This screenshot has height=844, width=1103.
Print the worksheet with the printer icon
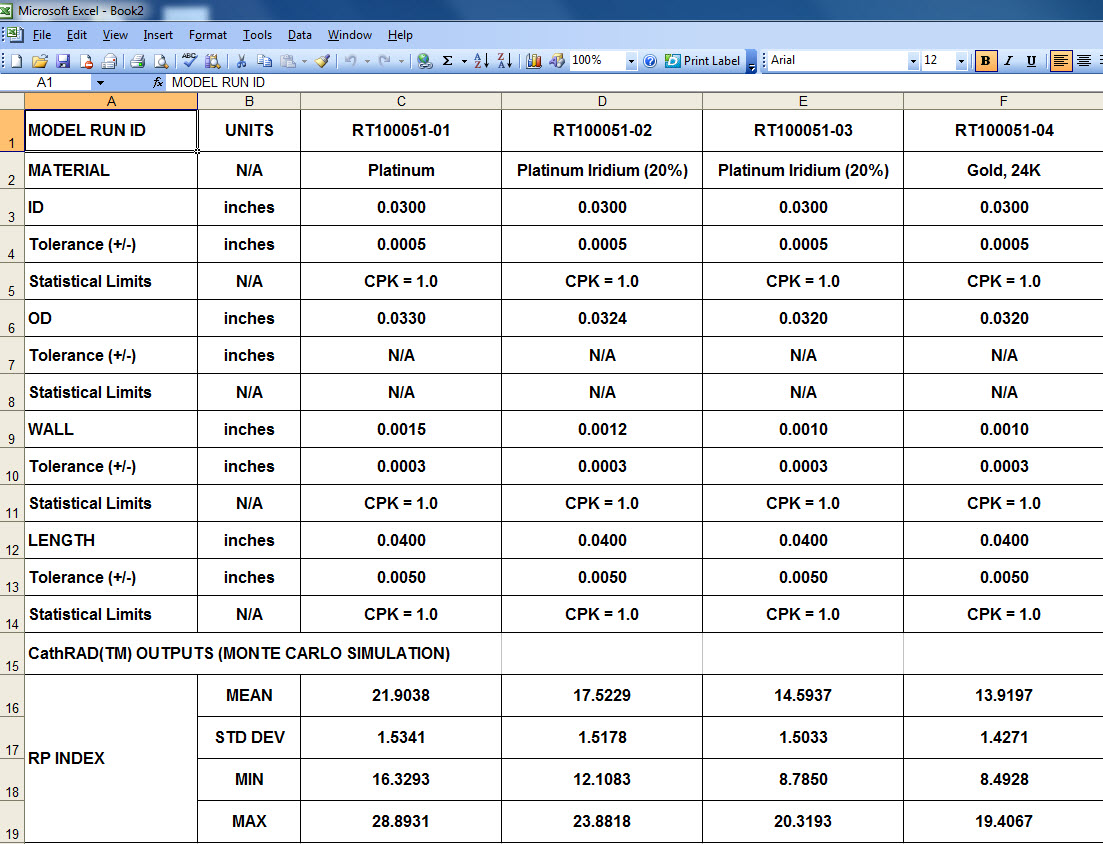138,61
